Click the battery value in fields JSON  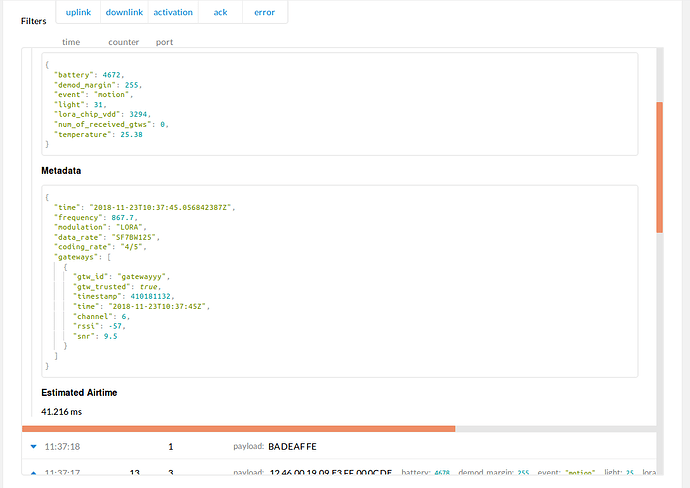pos(111,75)
